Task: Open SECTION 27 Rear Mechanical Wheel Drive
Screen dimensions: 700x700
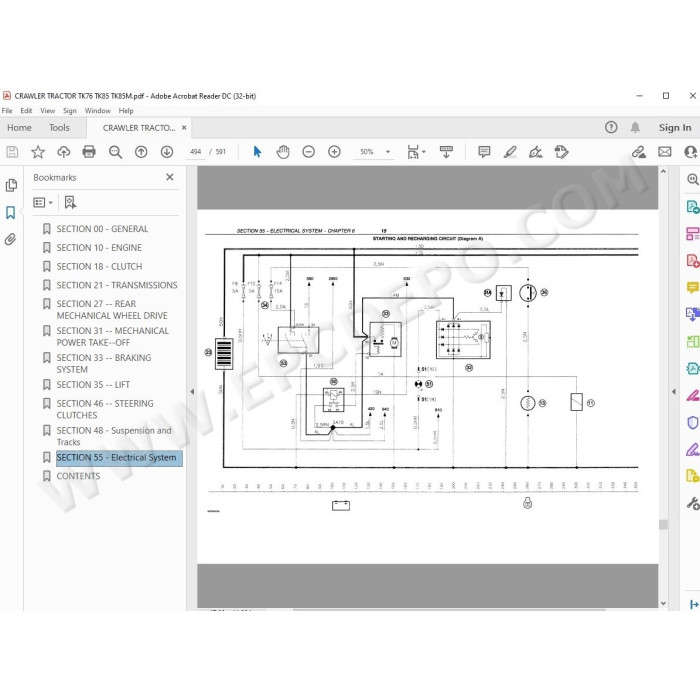Action: pos(112,310)
